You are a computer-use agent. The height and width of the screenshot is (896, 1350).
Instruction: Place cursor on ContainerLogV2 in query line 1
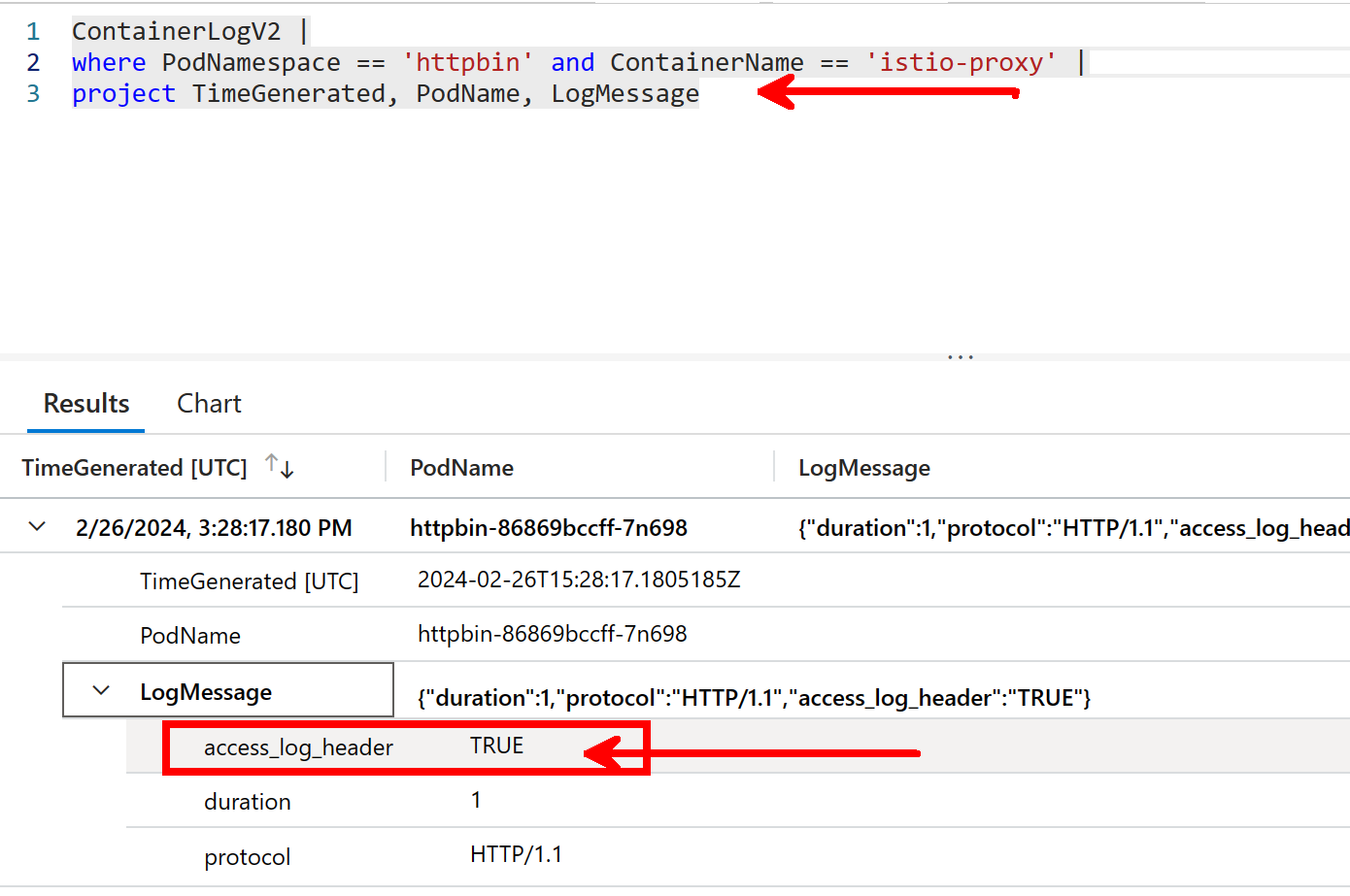[176, 31]
